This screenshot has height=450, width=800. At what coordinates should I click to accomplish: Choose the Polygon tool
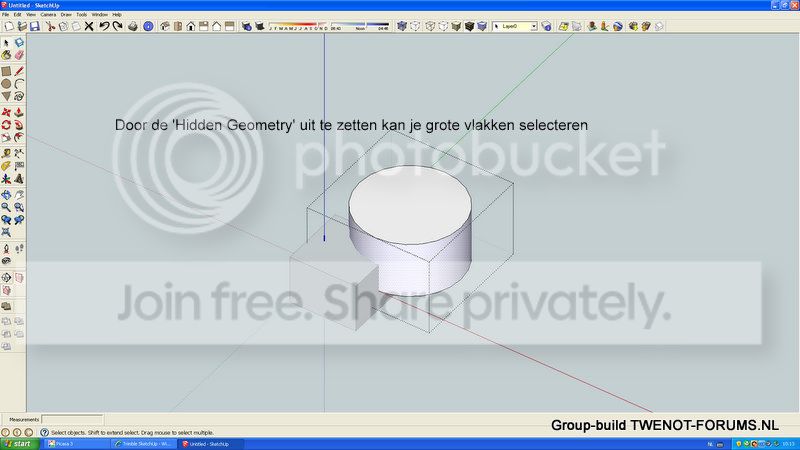pos(6,96)
